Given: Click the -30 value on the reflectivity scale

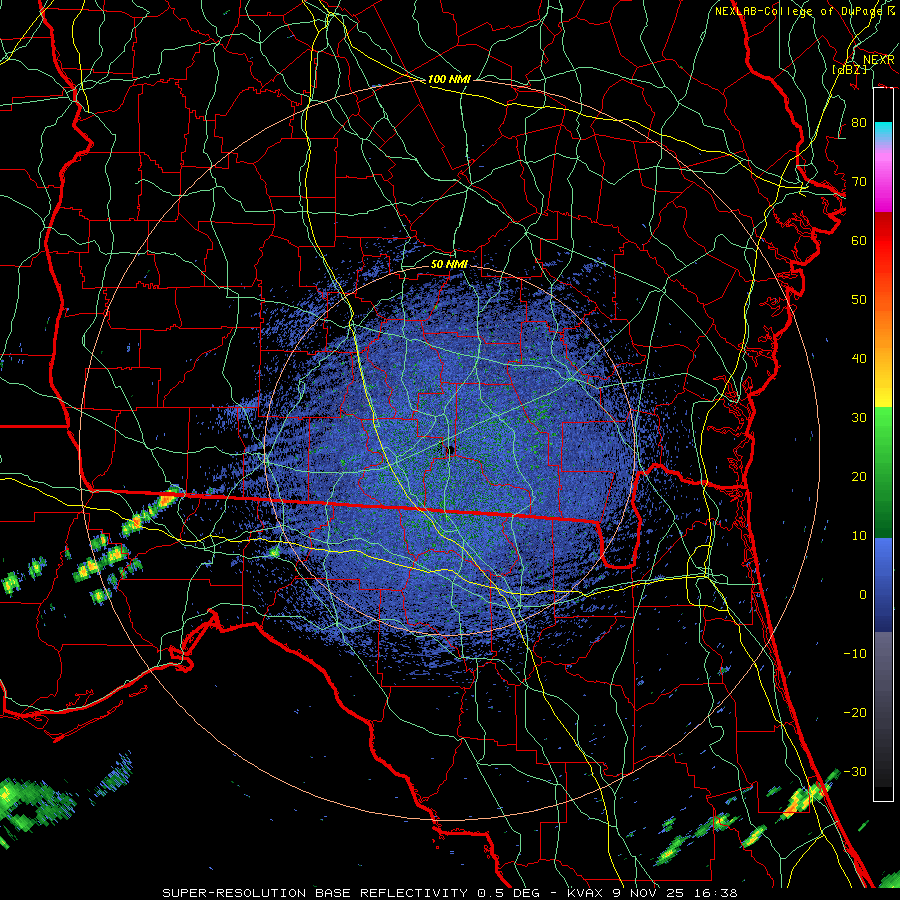Looking at the screenshot, I should [x=855, y=772].
